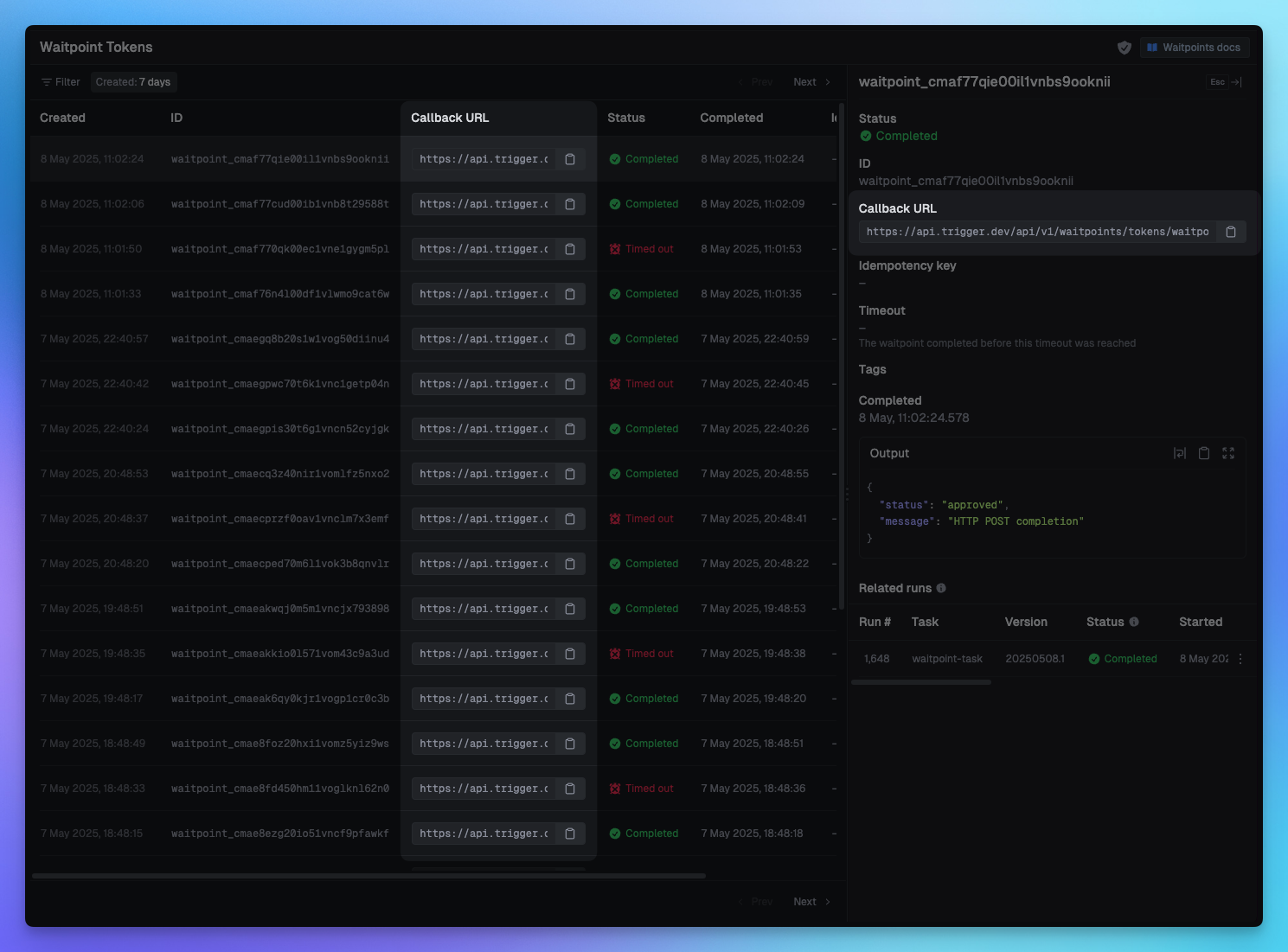This screenshot has height=952, width=1288.
Task: Show info tooltip next to Related runs
Action: point(941,588)
